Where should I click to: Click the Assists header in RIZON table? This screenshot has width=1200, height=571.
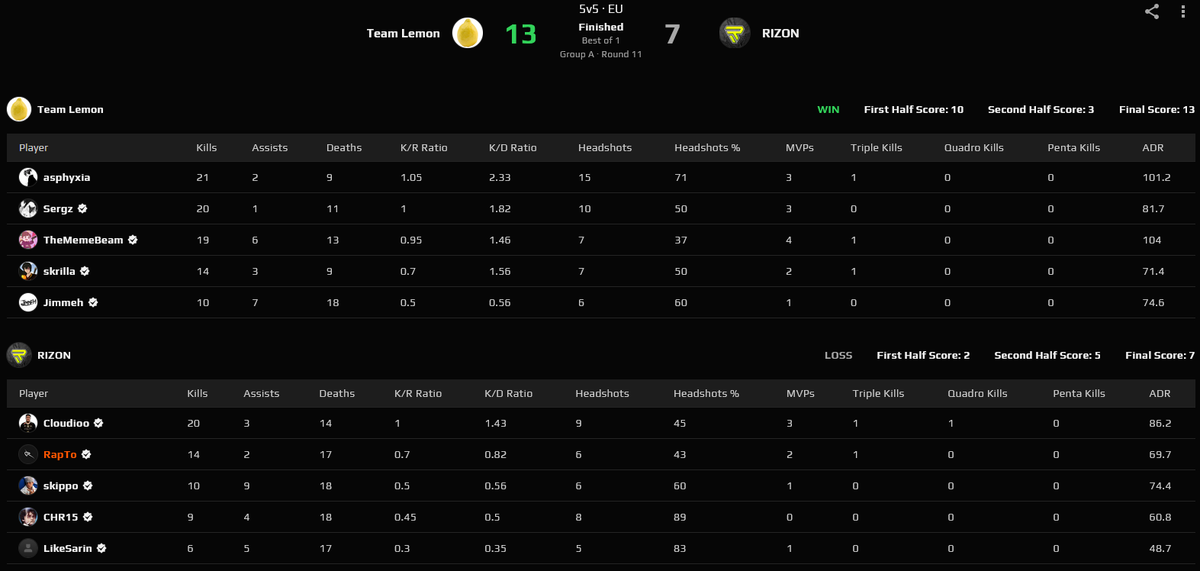pos(261,393)
